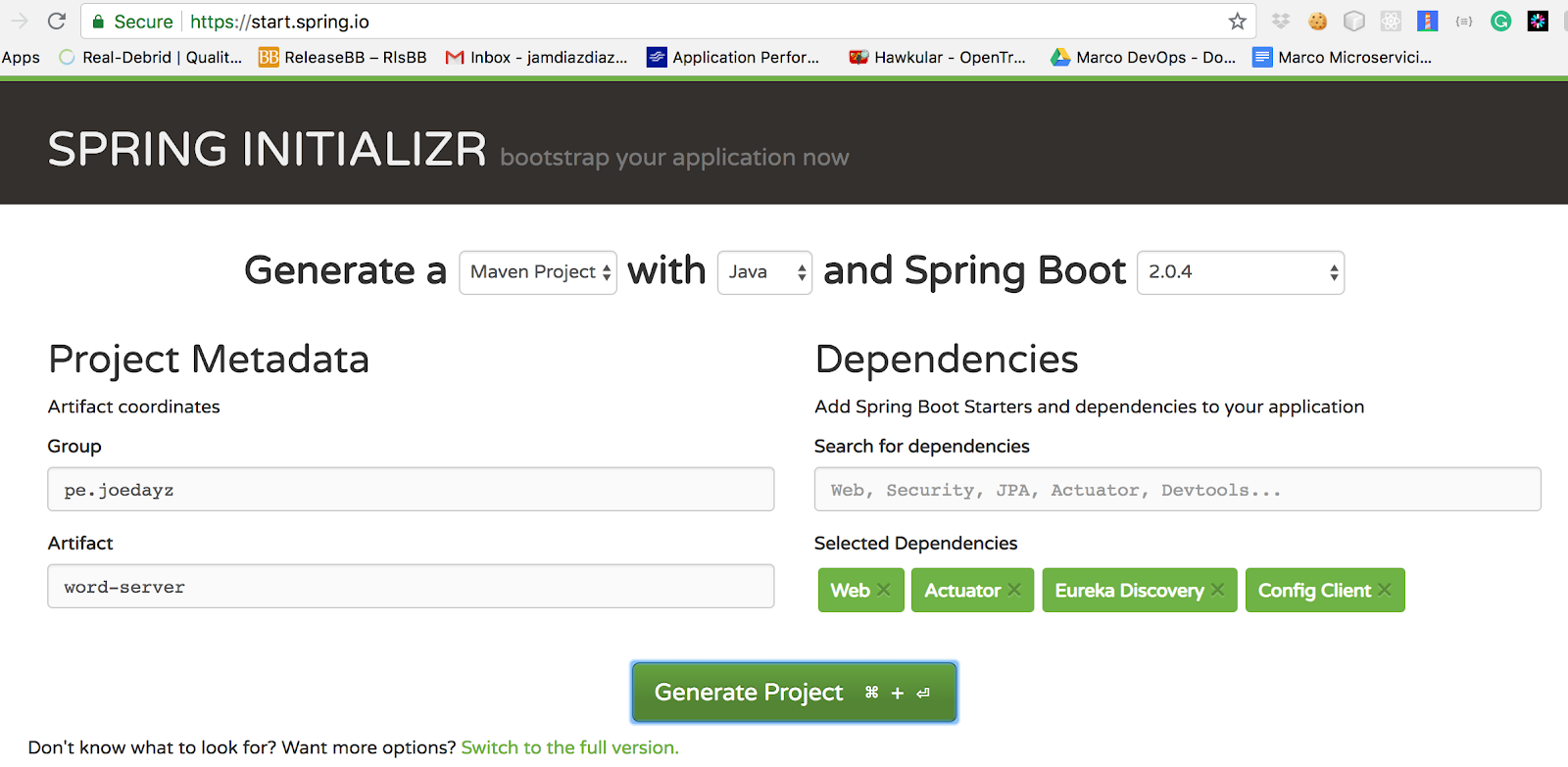This screenshot has width=1568, height=767.
Task: Open the Marco Microservici... Docs bookmark
Action: pyautogui.click(x=1343, y=58)
